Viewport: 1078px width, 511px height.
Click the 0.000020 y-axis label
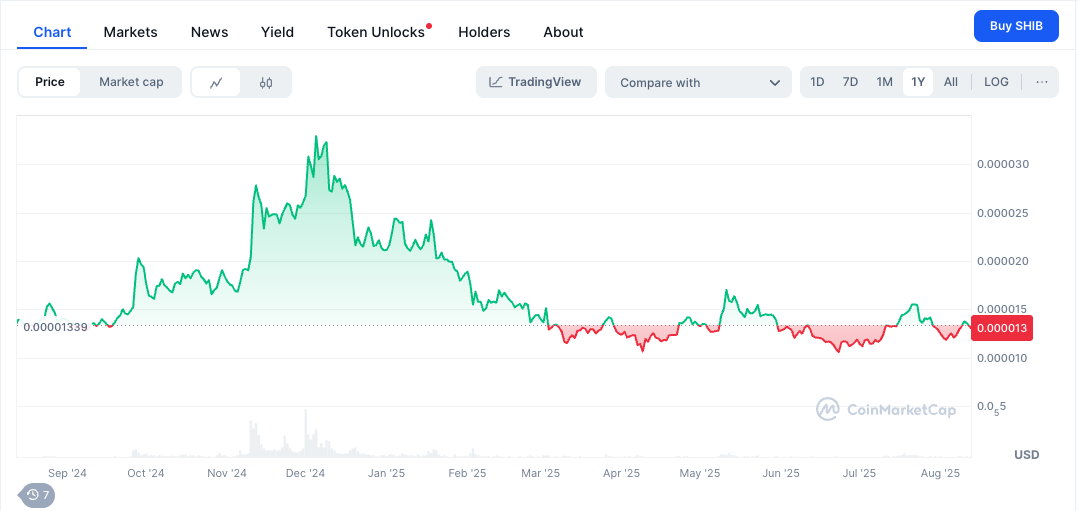(x=1002, y=261)
